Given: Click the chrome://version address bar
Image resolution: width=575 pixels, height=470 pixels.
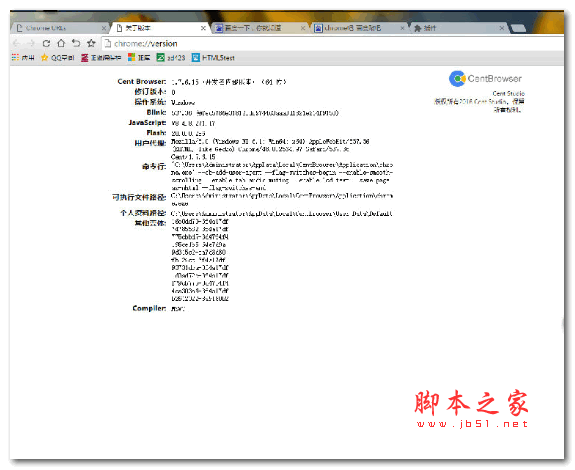Looking at the screenshot, I should pyautogui.click(x=332, y=44).
